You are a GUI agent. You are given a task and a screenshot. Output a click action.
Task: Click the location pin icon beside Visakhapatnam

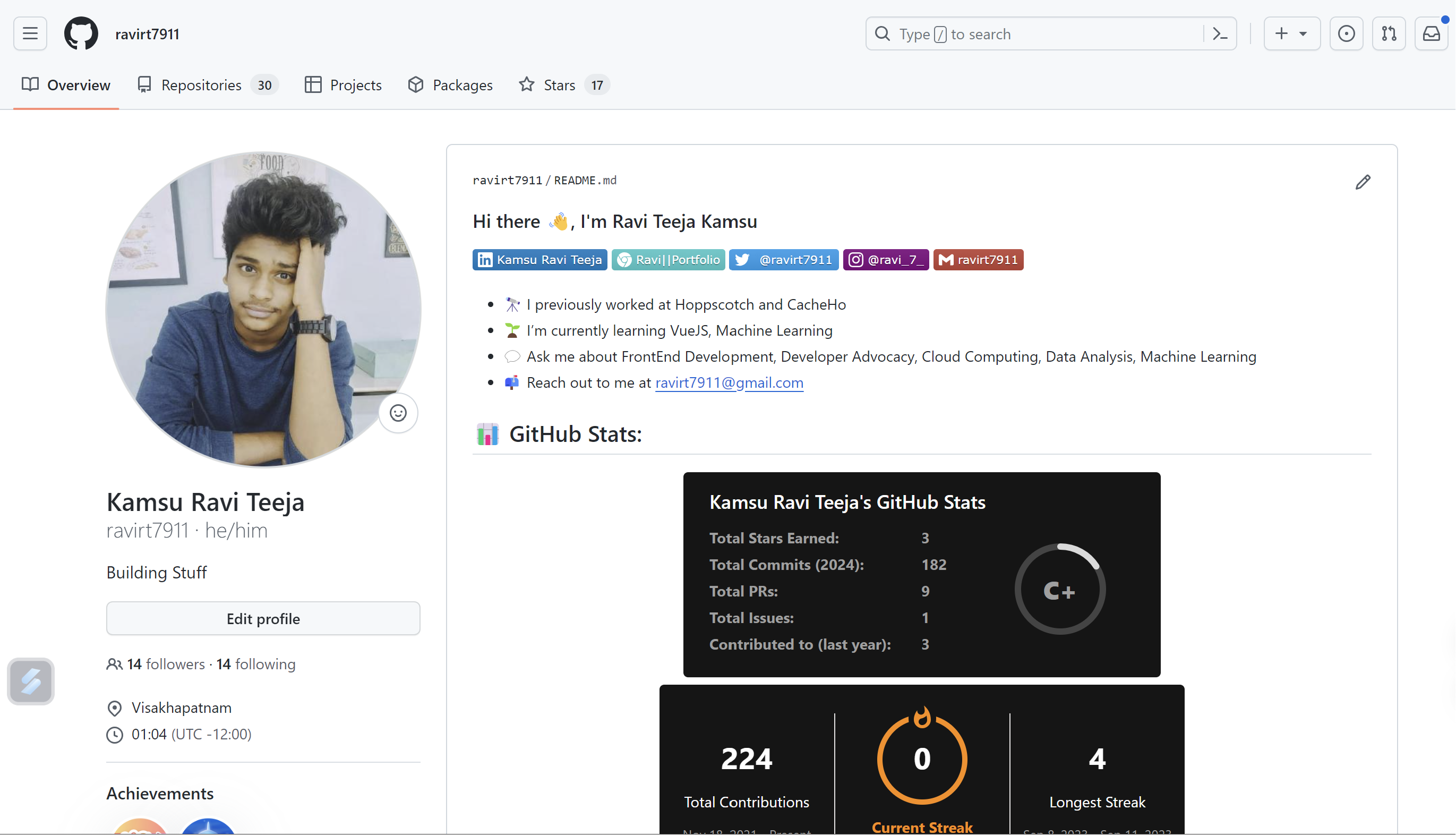click(x=115, y=708)
